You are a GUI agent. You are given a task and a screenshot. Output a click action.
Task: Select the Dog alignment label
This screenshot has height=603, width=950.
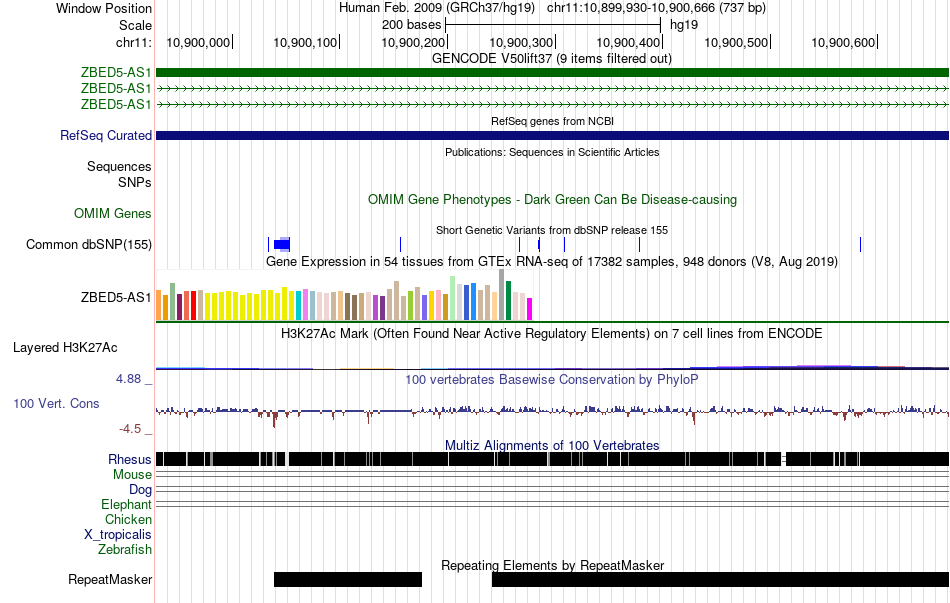pos(140,490)
